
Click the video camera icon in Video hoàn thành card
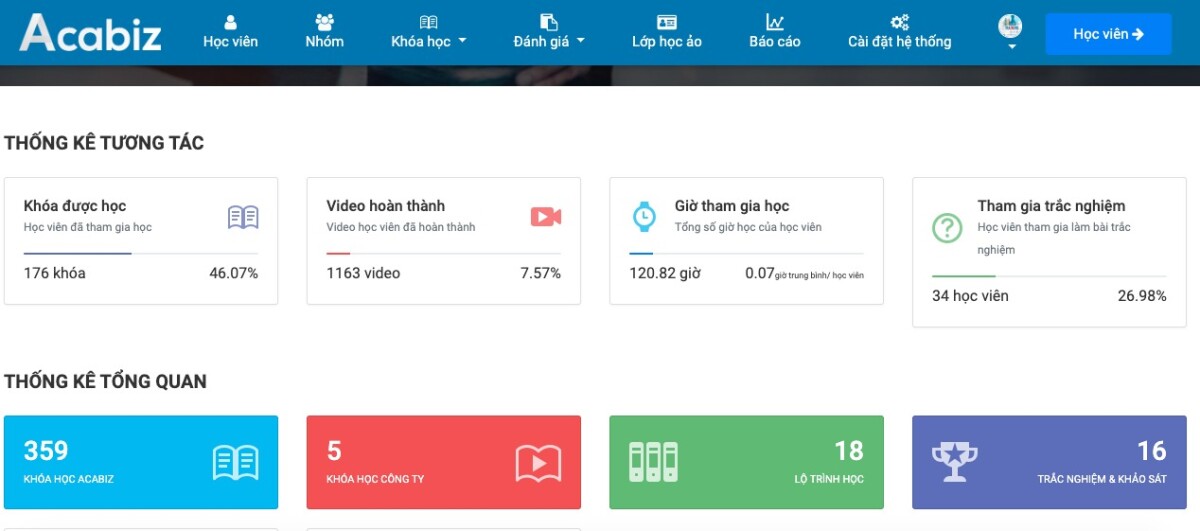(x=546, y=217)
